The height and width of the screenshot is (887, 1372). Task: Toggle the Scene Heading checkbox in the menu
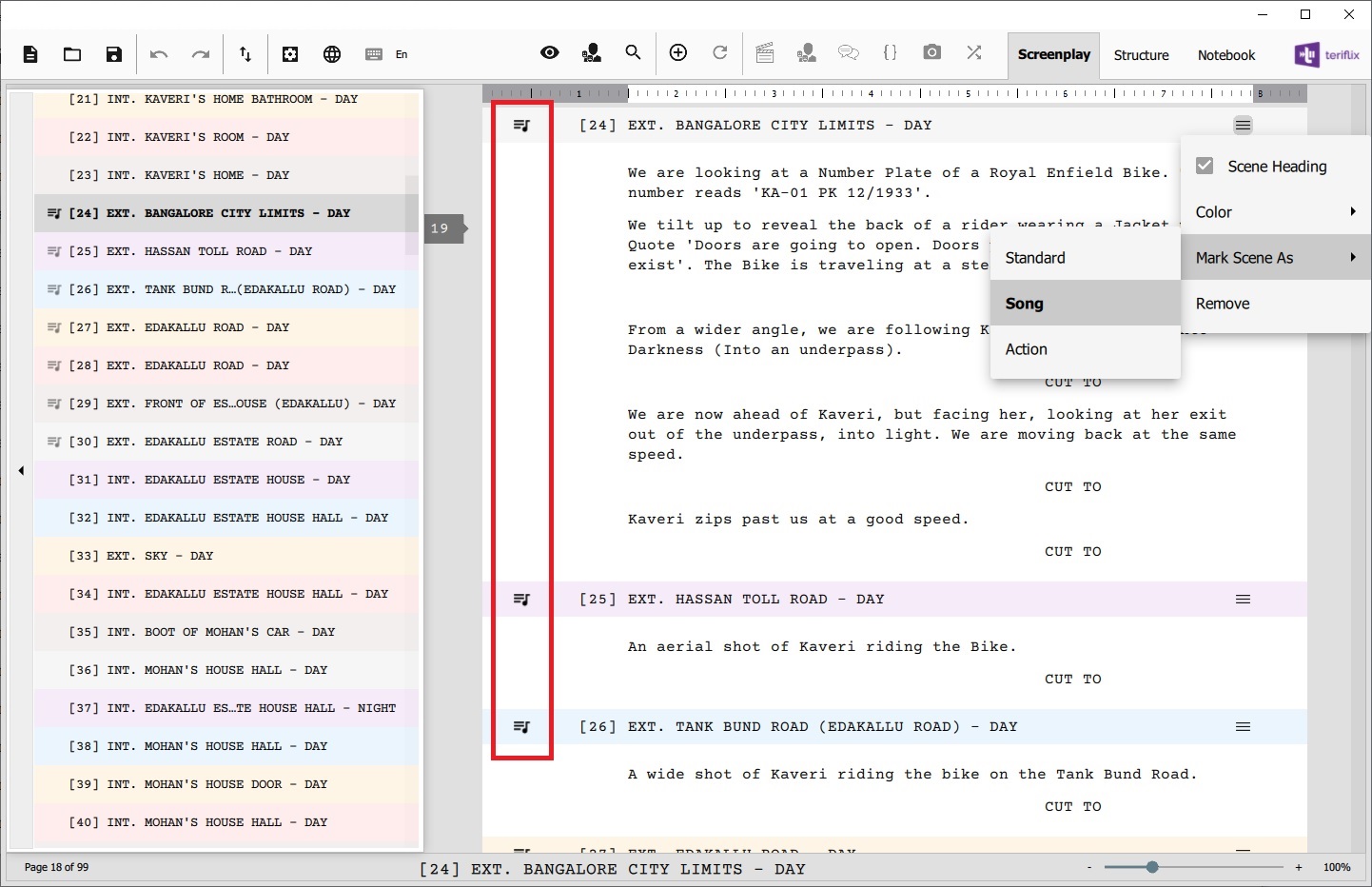point(1205,166)
